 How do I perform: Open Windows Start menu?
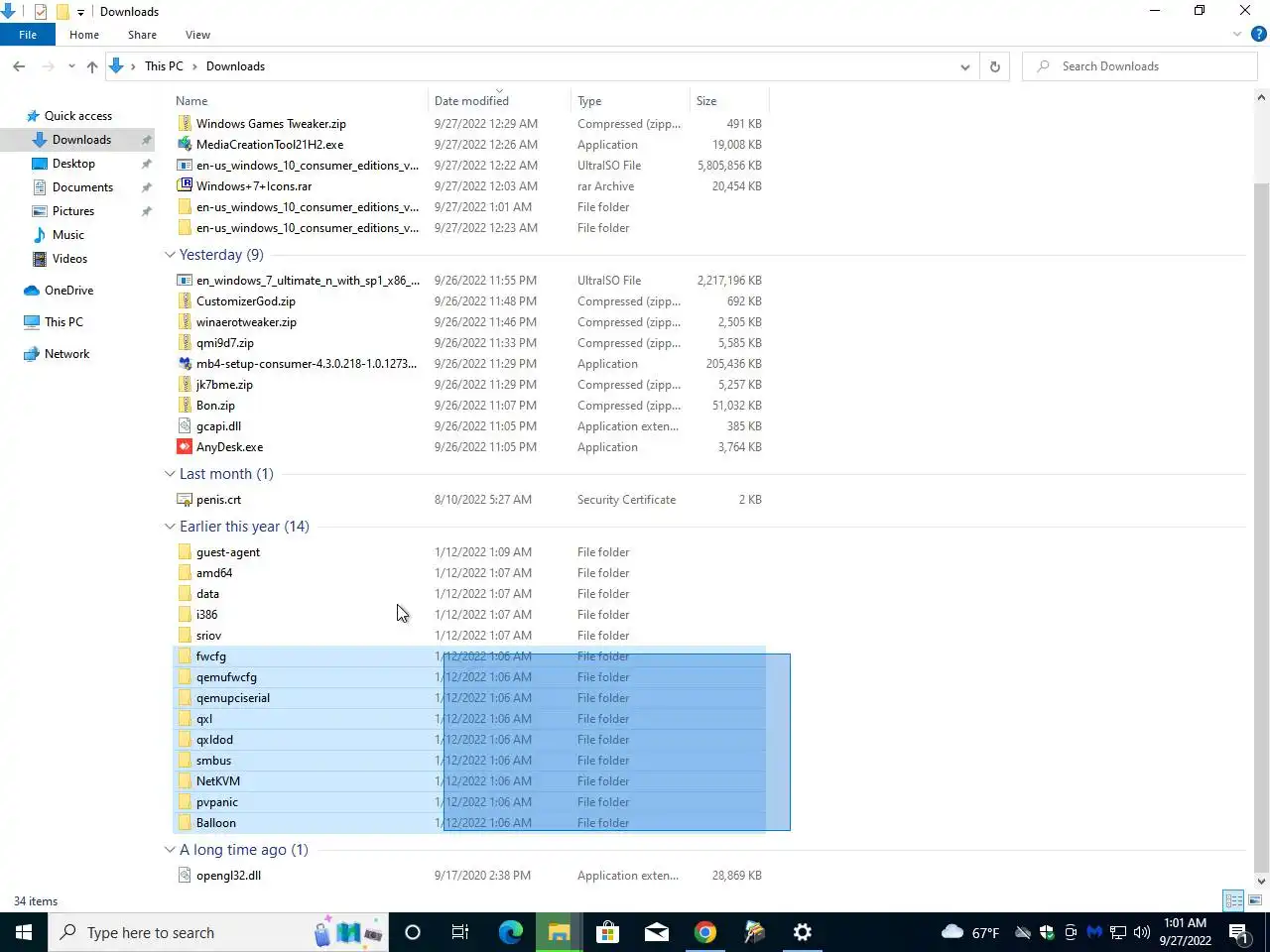click(24, 932)
